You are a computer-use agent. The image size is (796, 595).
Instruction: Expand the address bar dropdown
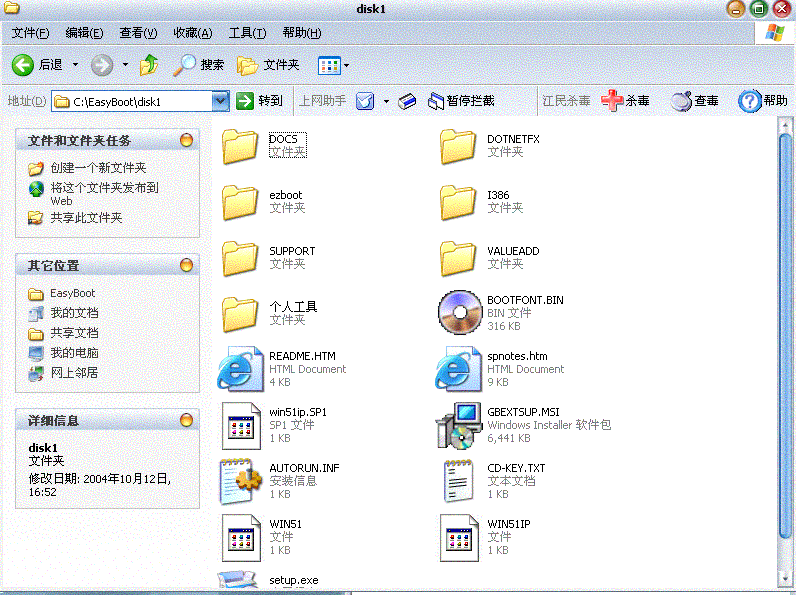pos(220,101)
